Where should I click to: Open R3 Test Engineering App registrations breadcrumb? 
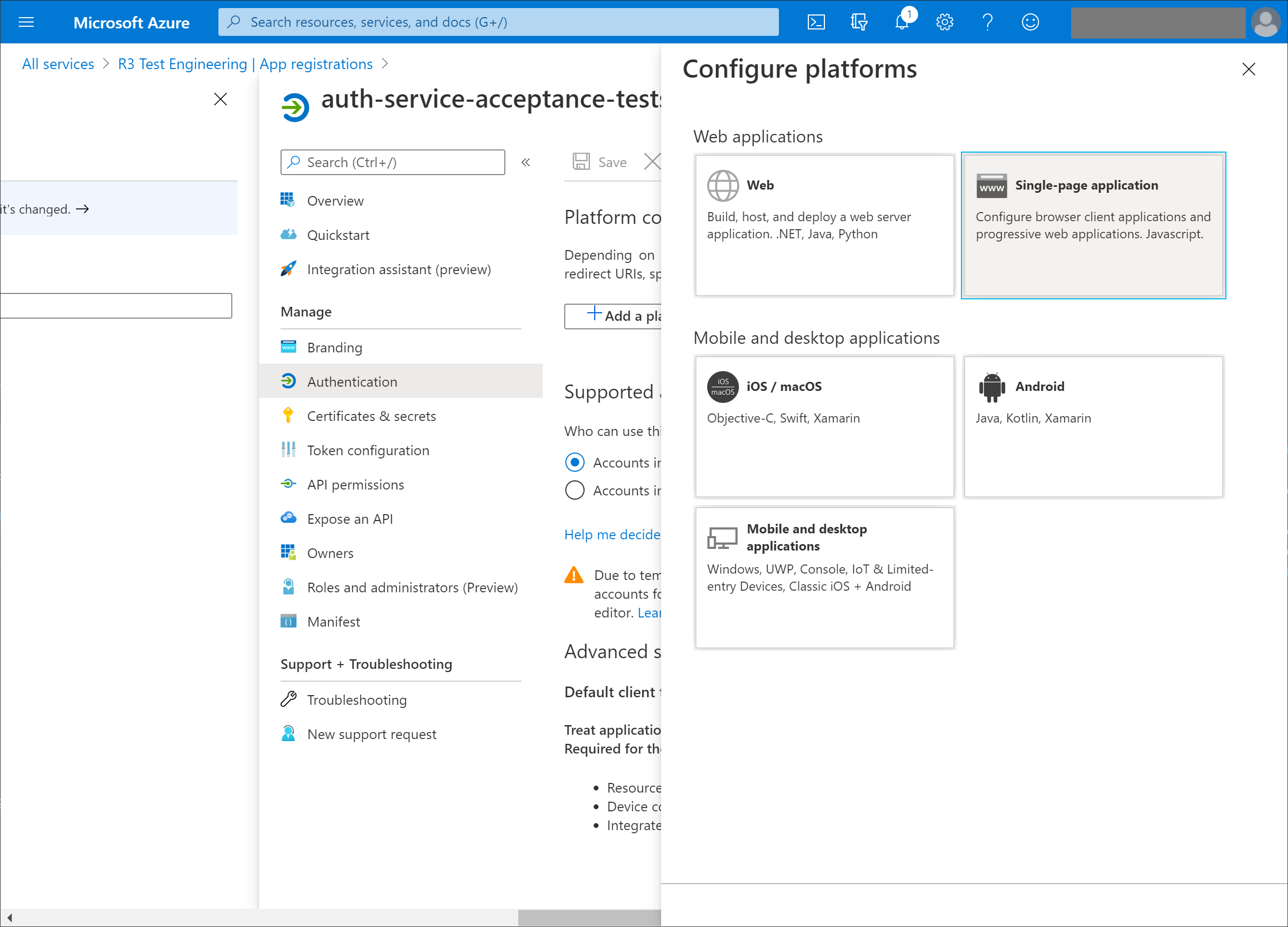(x=245, y=64)
